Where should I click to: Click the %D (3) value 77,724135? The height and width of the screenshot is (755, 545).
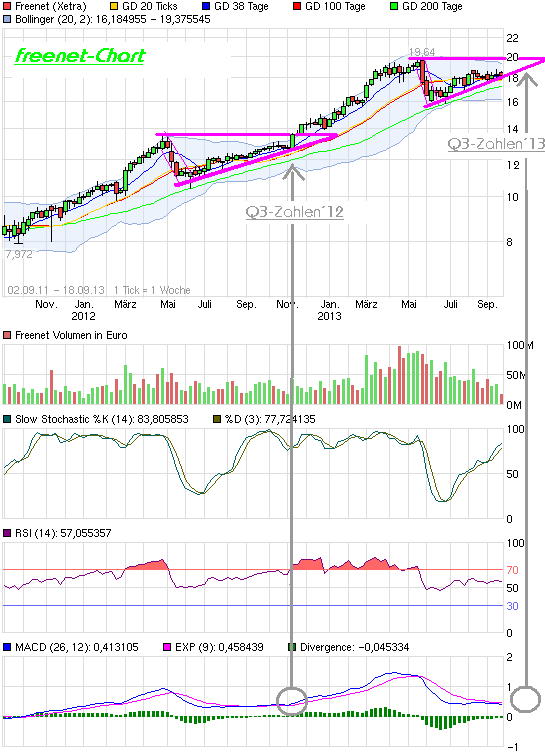pyautogui.click(x=290, y=419)
